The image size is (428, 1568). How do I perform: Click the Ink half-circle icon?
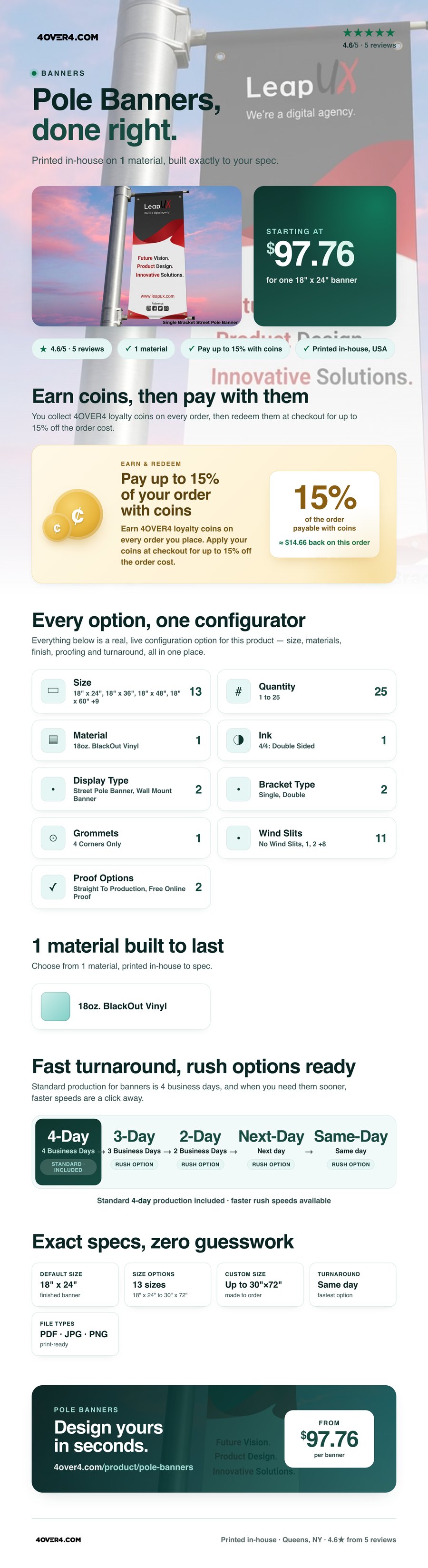coord(238,740)
